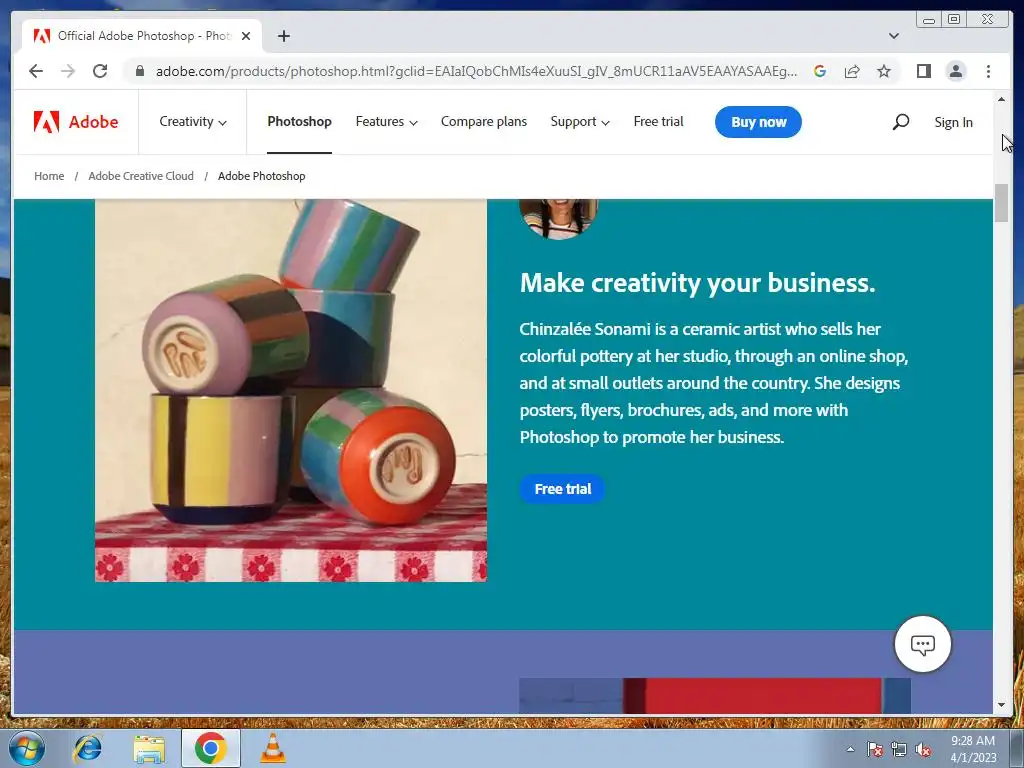
Task: Click the striped ceramic cups image
Action: pos(291,390)
